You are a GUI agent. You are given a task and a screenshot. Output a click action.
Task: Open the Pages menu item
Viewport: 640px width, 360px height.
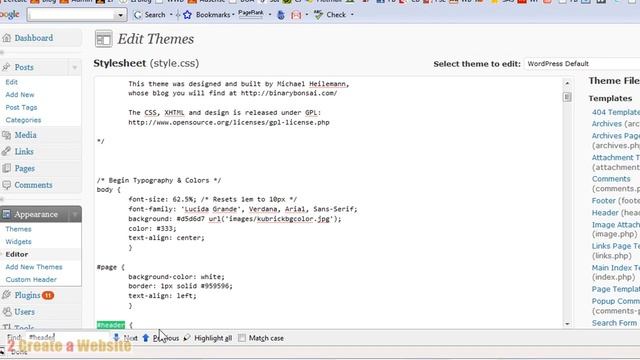[24, 169]
